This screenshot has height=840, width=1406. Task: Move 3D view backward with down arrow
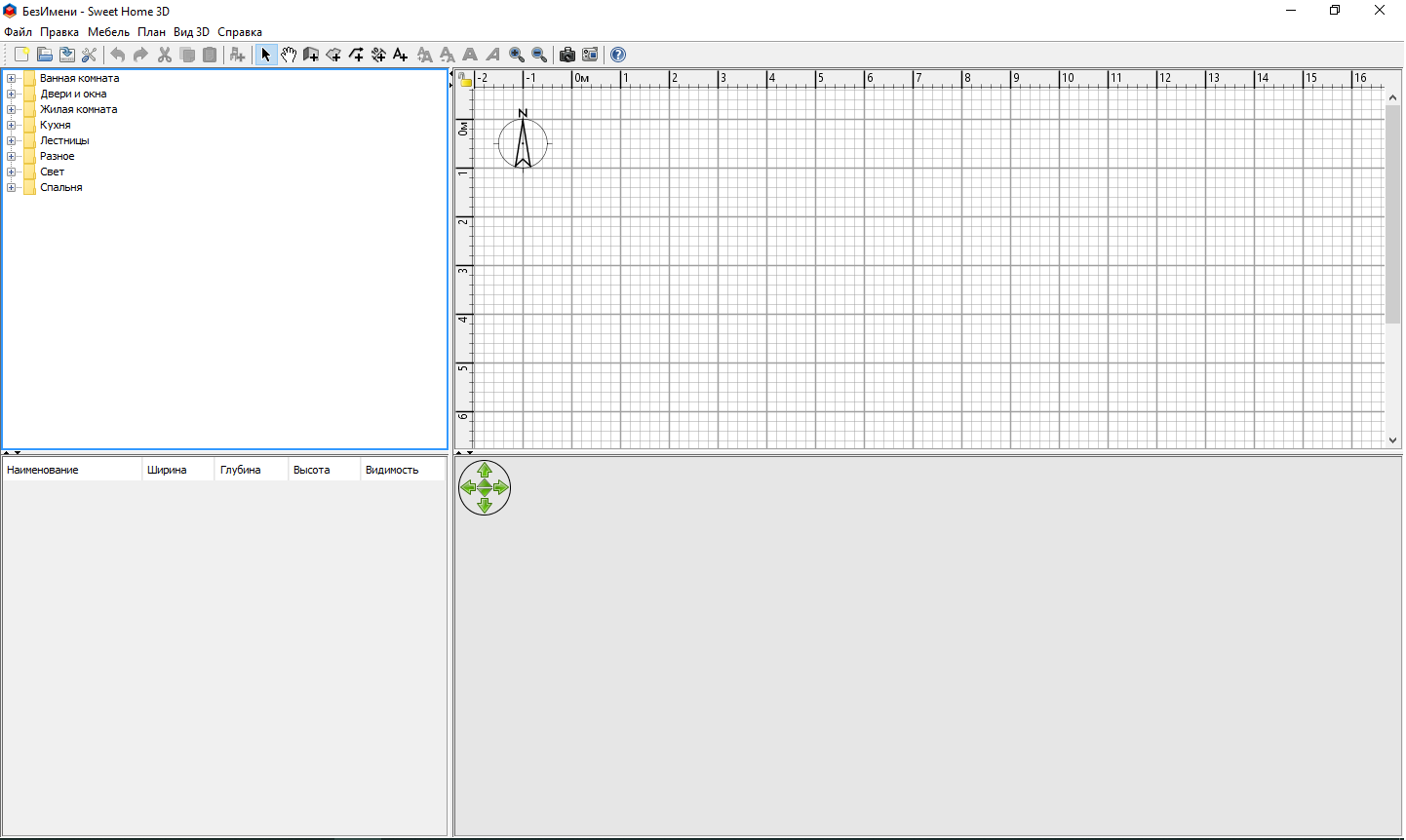coord(485,506)
